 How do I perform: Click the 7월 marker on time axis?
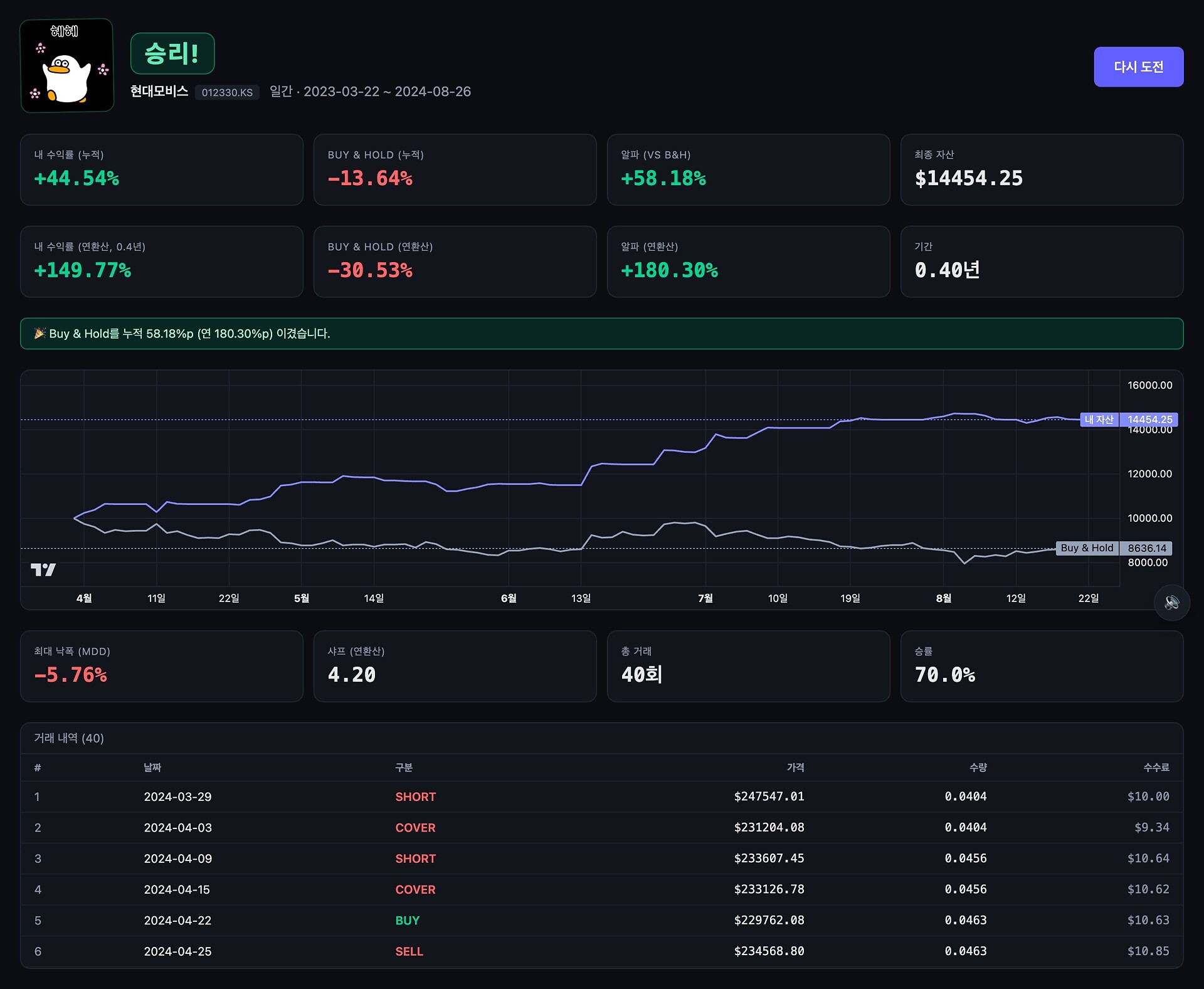coord(705,598)
